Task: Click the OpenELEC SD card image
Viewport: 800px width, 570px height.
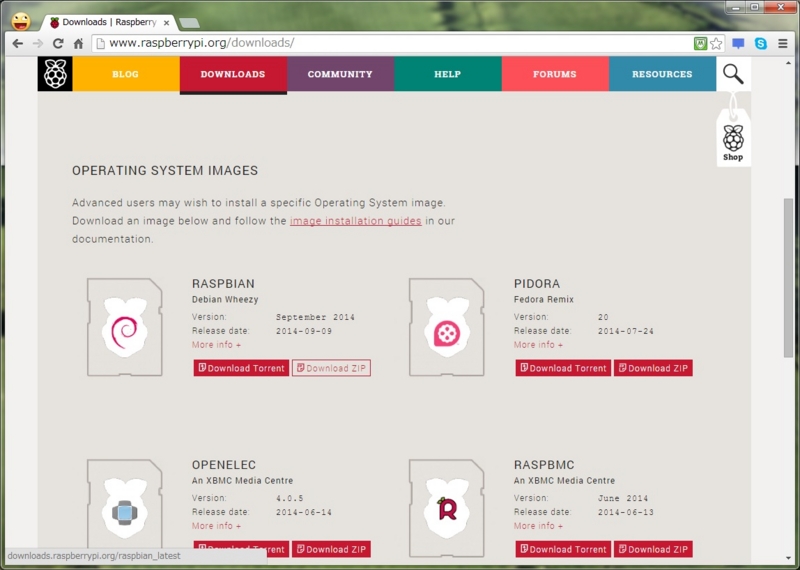Action: [x=124, y=508]
